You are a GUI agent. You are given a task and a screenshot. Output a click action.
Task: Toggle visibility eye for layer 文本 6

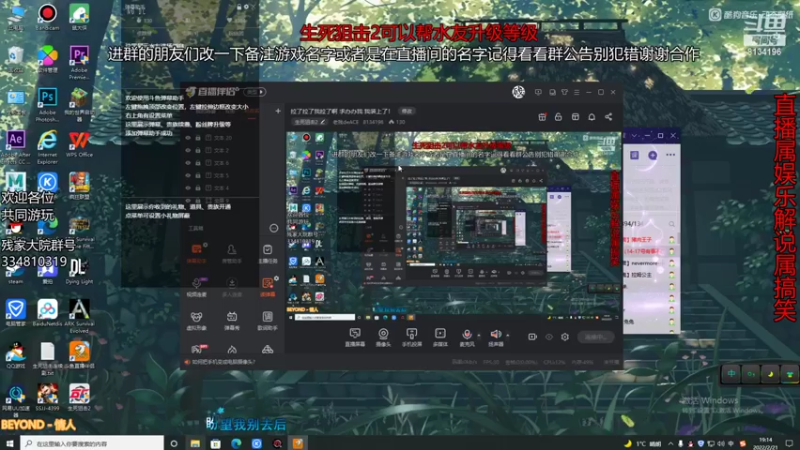click(188, 163)
